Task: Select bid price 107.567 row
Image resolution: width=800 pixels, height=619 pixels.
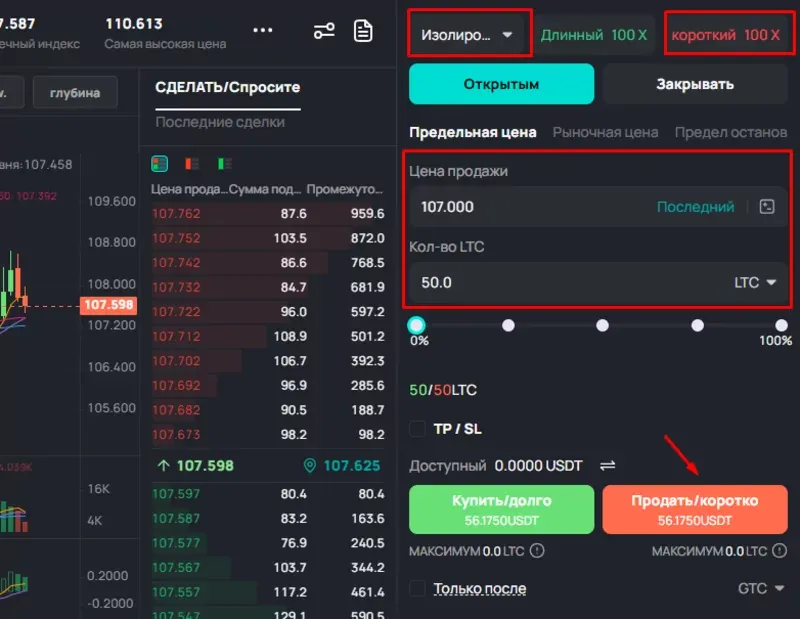Action: pos(268,567)
